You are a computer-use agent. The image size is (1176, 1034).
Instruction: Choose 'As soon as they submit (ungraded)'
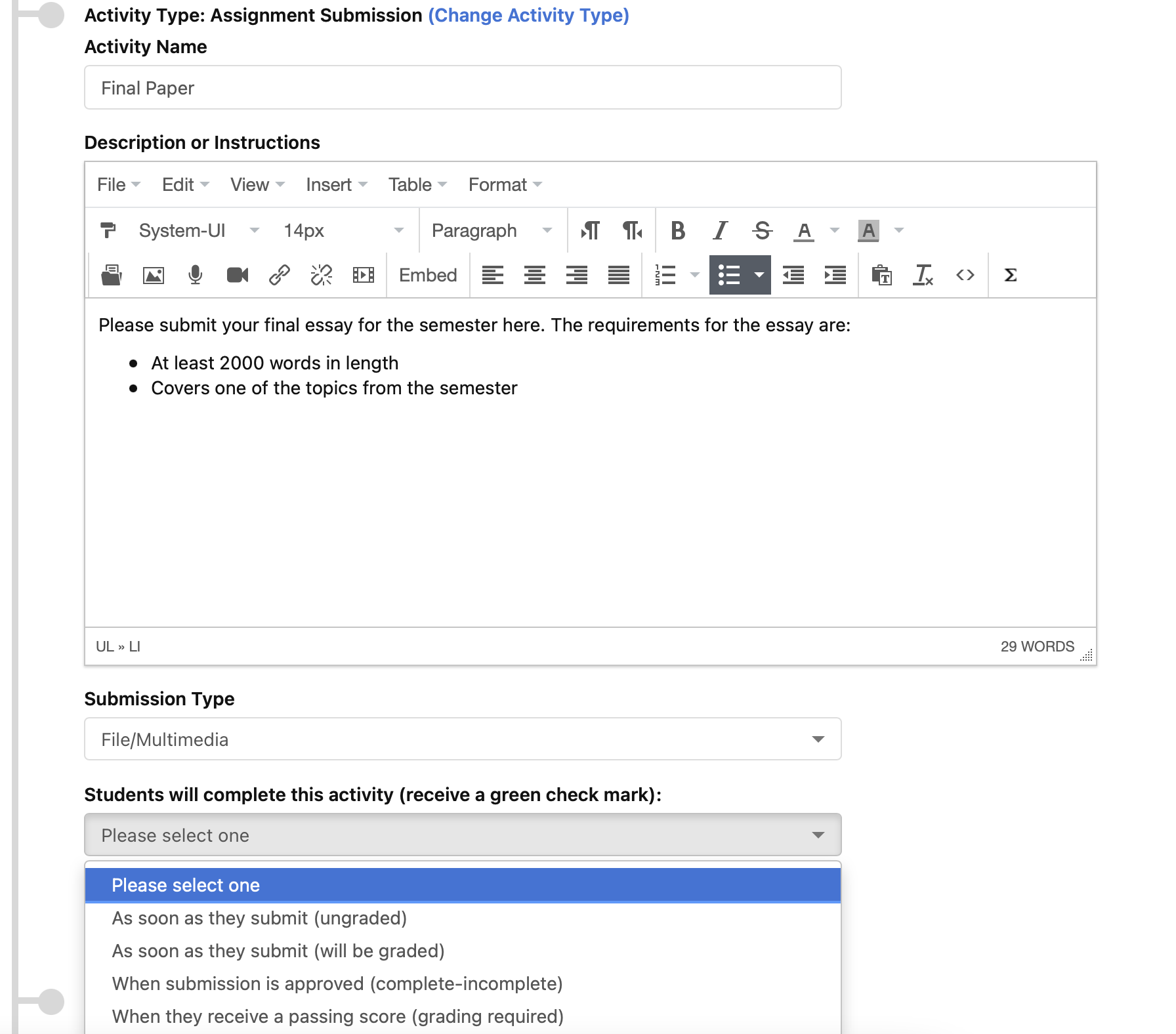point(463,918)
